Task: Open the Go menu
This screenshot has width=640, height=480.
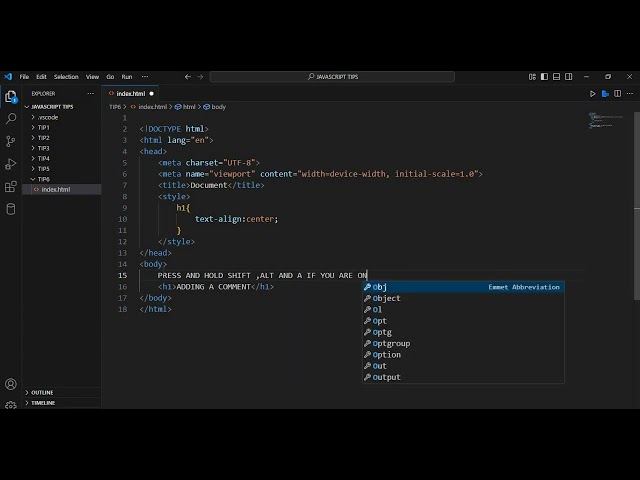Action: pyautogui.click(x=110, y=77)
